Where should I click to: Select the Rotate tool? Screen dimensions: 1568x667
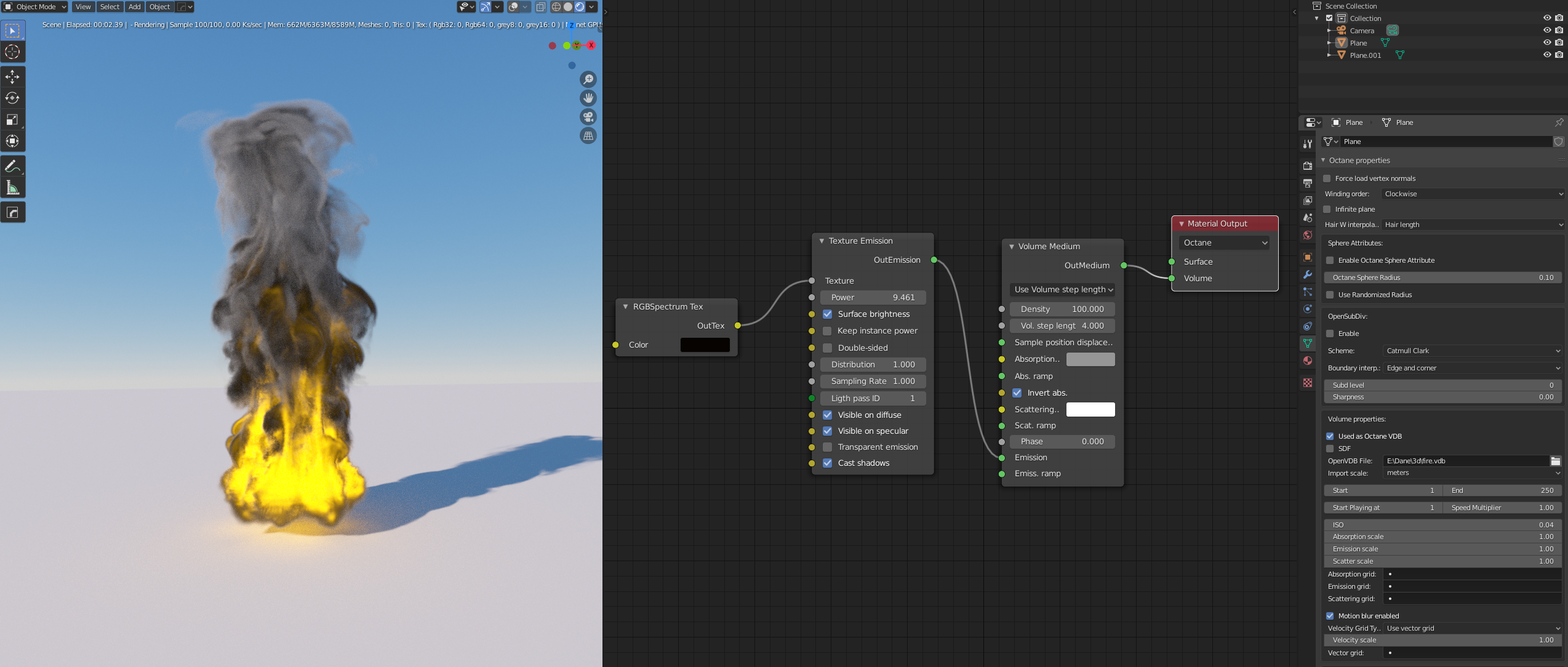[12, 98]
